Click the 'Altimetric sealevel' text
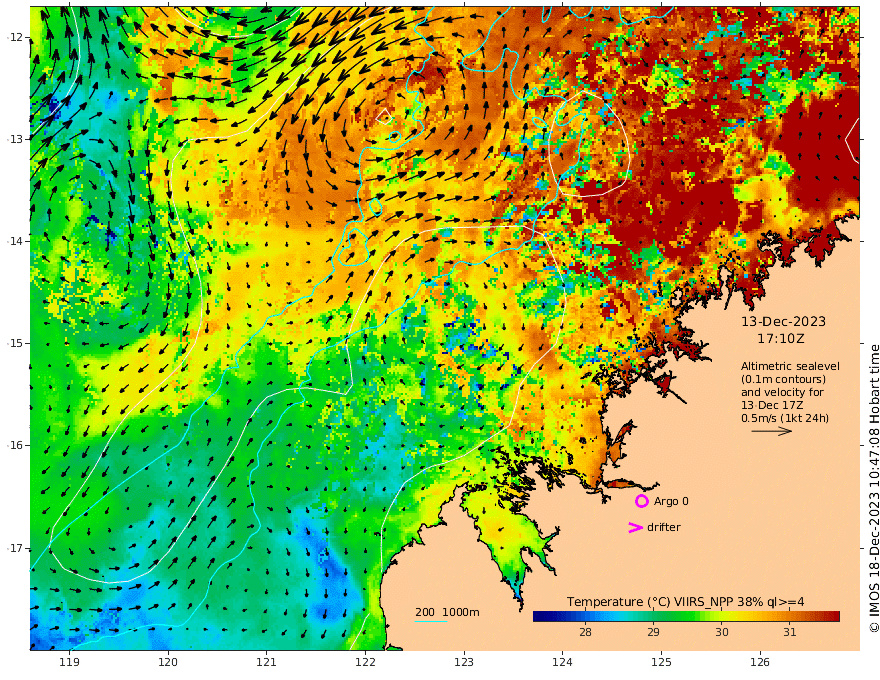 [x=790, y=366]
